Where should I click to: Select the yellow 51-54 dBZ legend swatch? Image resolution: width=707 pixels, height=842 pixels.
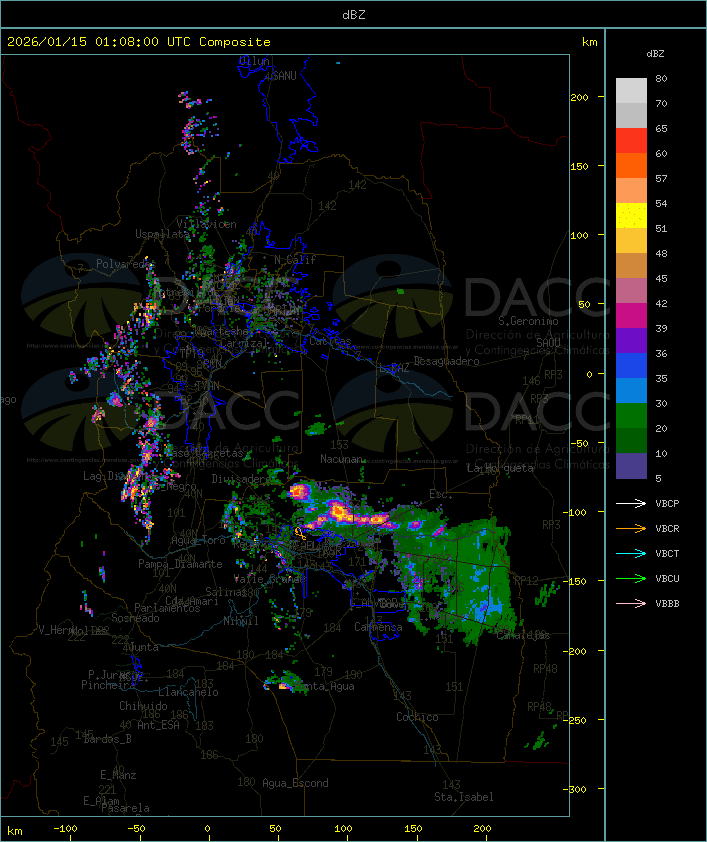coord(631,216)
